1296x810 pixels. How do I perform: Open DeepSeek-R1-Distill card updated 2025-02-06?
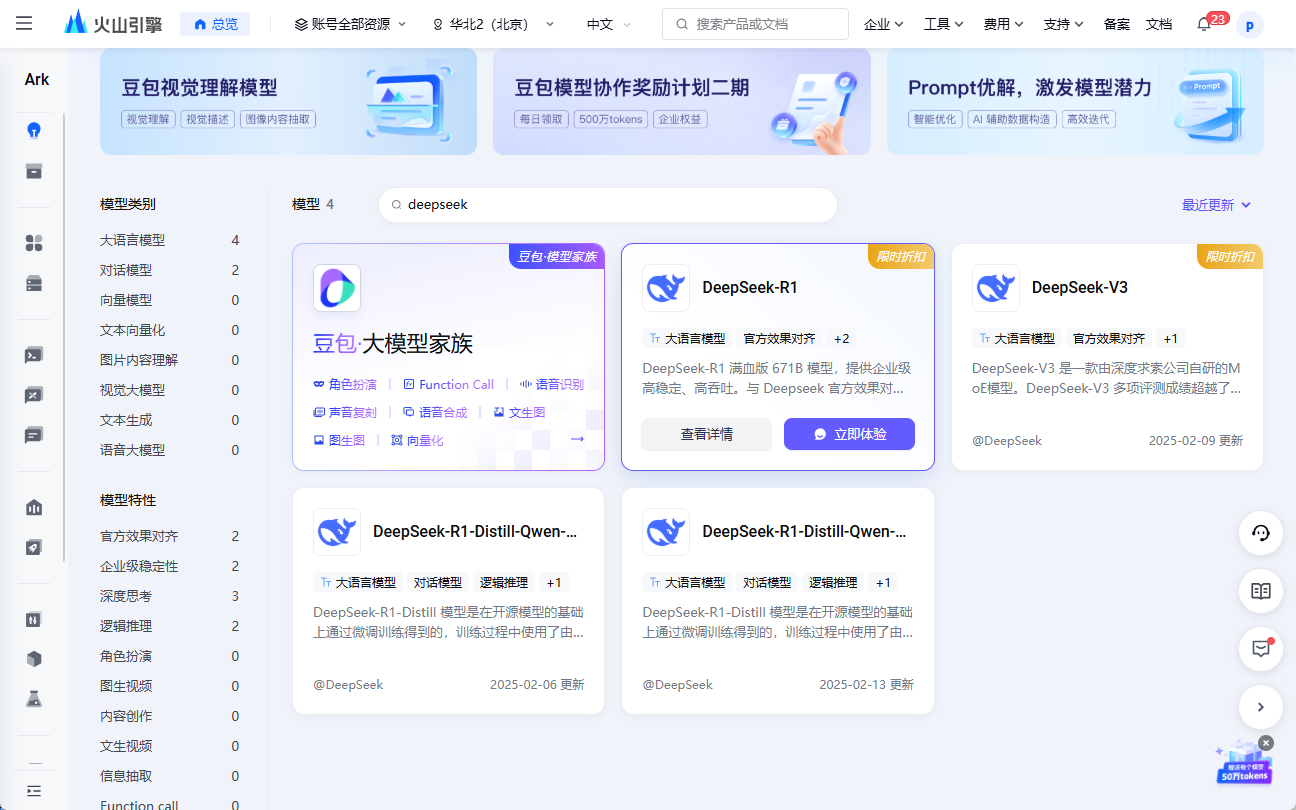point(448,601)
